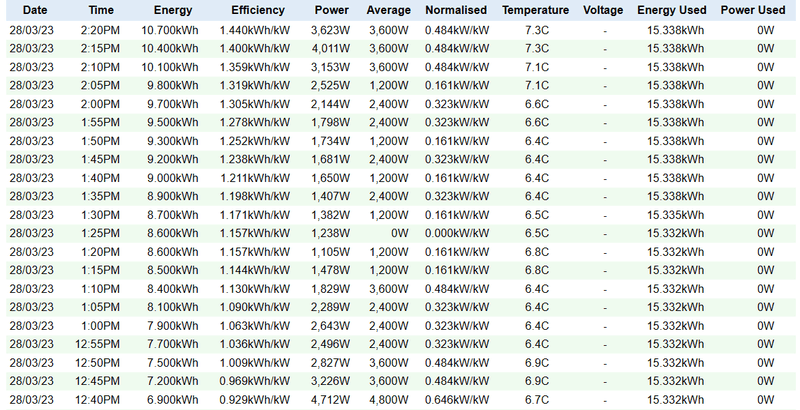Select the 1.440kWh/kW efficiency value
800x410 pixels.
[255, 31]
